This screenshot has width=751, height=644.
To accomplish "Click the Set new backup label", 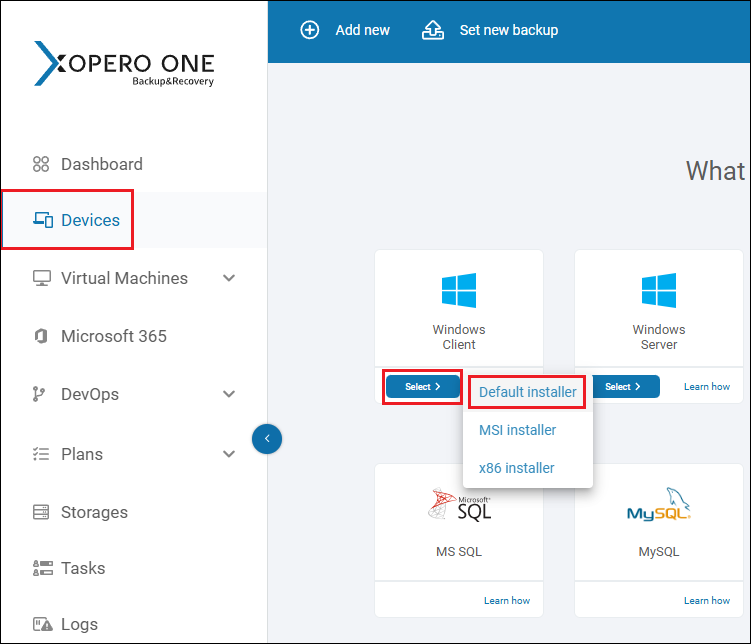I will 509,30.
